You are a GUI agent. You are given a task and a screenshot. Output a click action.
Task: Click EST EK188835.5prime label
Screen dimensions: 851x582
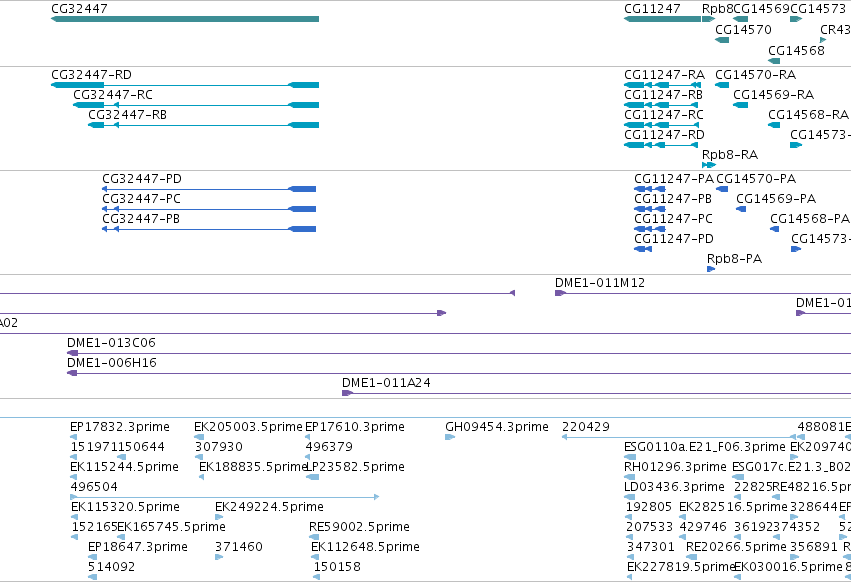pyautogui.click(x=252, y=467)
